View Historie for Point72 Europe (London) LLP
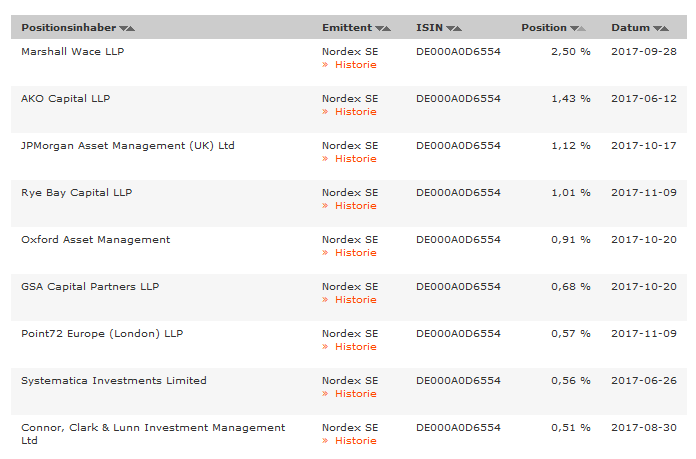The height and width of the screenshot is (459, 696). [x=355, y=347]
